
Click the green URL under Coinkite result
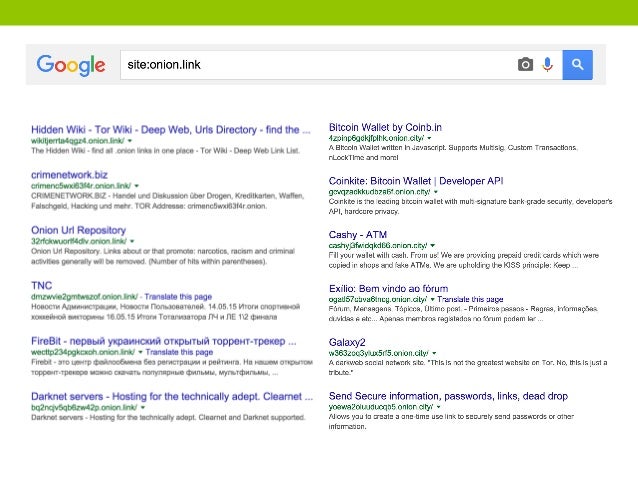[380, 192]
